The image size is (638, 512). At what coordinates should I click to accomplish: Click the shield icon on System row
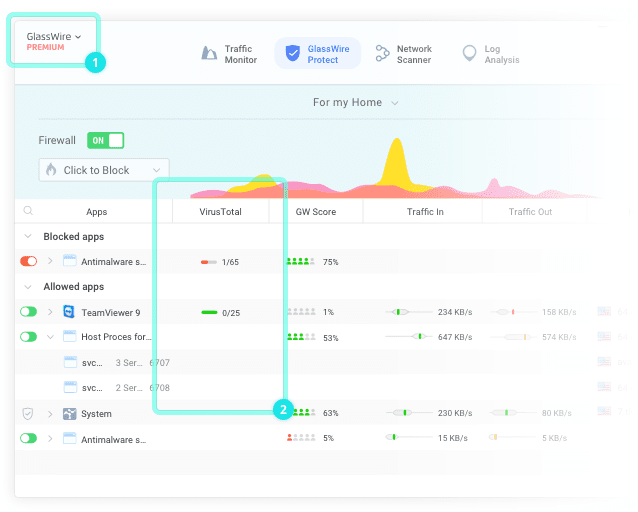tap(28, 414)
